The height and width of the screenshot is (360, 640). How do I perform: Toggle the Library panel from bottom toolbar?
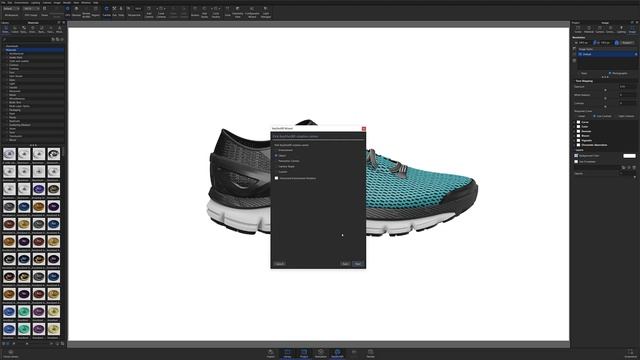click(x=287, y=353)
